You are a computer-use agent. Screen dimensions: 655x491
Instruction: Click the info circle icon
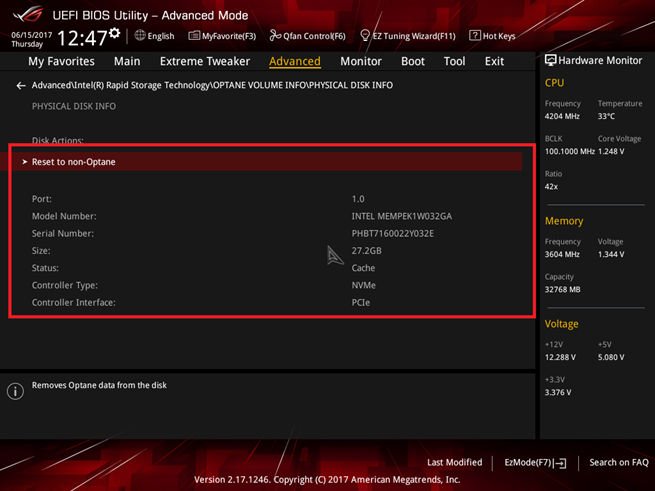click(15, 392)
